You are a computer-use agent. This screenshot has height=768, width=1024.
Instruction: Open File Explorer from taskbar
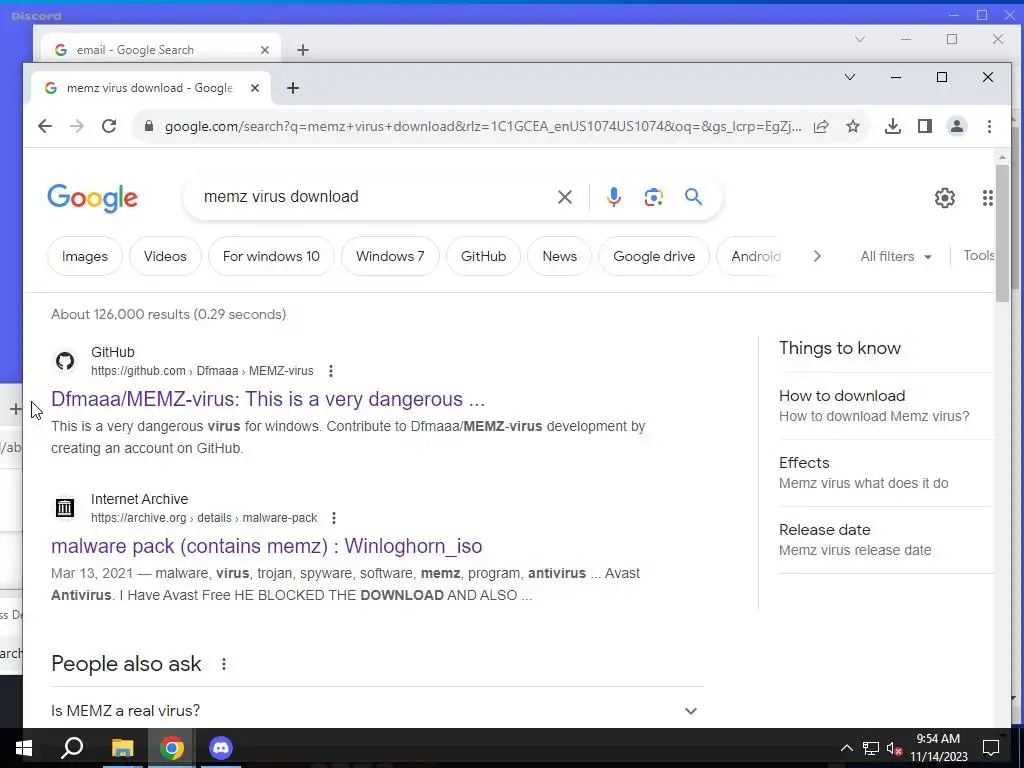click(122, 748)
